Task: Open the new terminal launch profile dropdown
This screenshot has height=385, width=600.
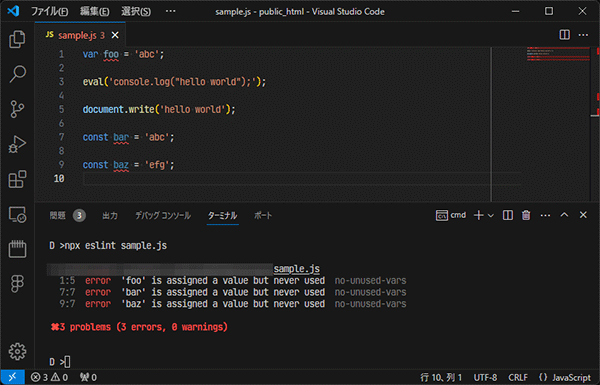Action: click(x=491, y=215)
